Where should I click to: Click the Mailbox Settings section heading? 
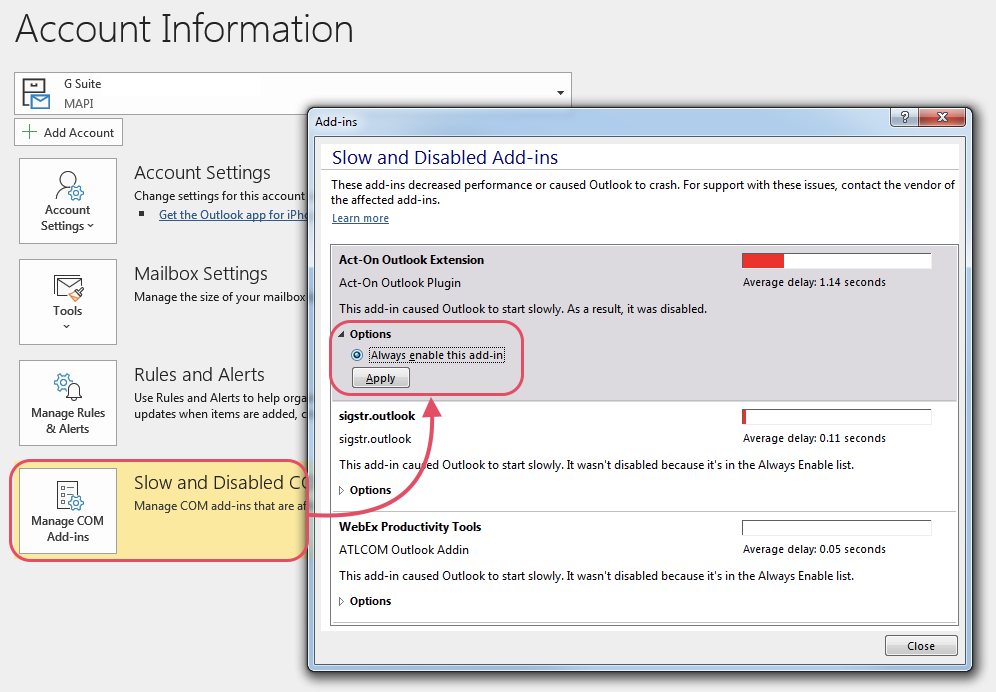click(201, 274)
